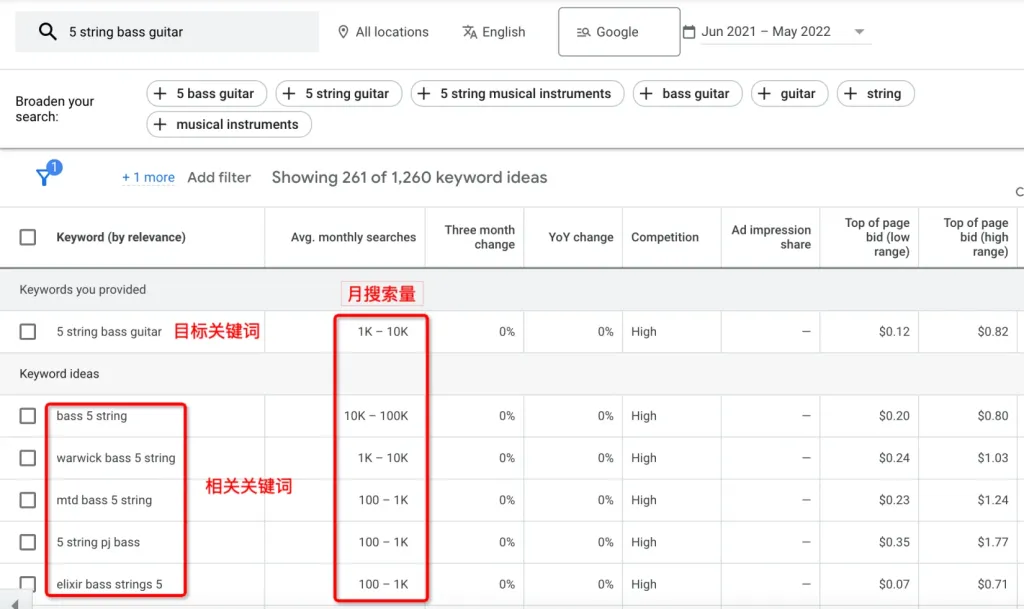1024x609 pixels.
Task: Click the magnifying glass search icon
Action: pyautogui.click(x=47, y=32)
